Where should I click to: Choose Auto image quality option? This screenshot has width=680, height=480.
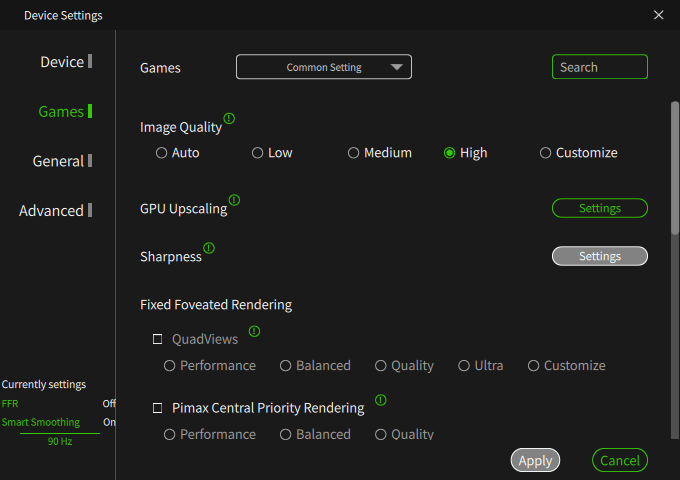click(x=161, y=153)
